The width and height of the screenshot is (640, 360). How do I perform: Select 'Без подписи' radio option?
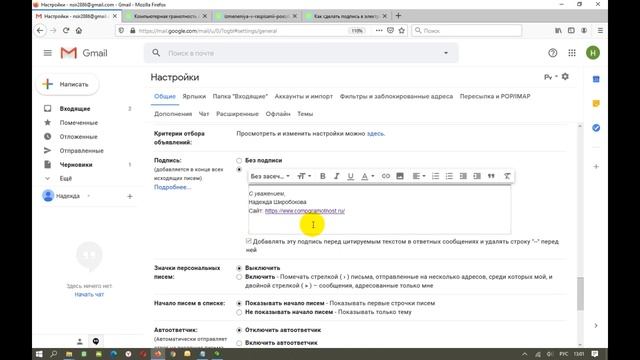(239, 160)
